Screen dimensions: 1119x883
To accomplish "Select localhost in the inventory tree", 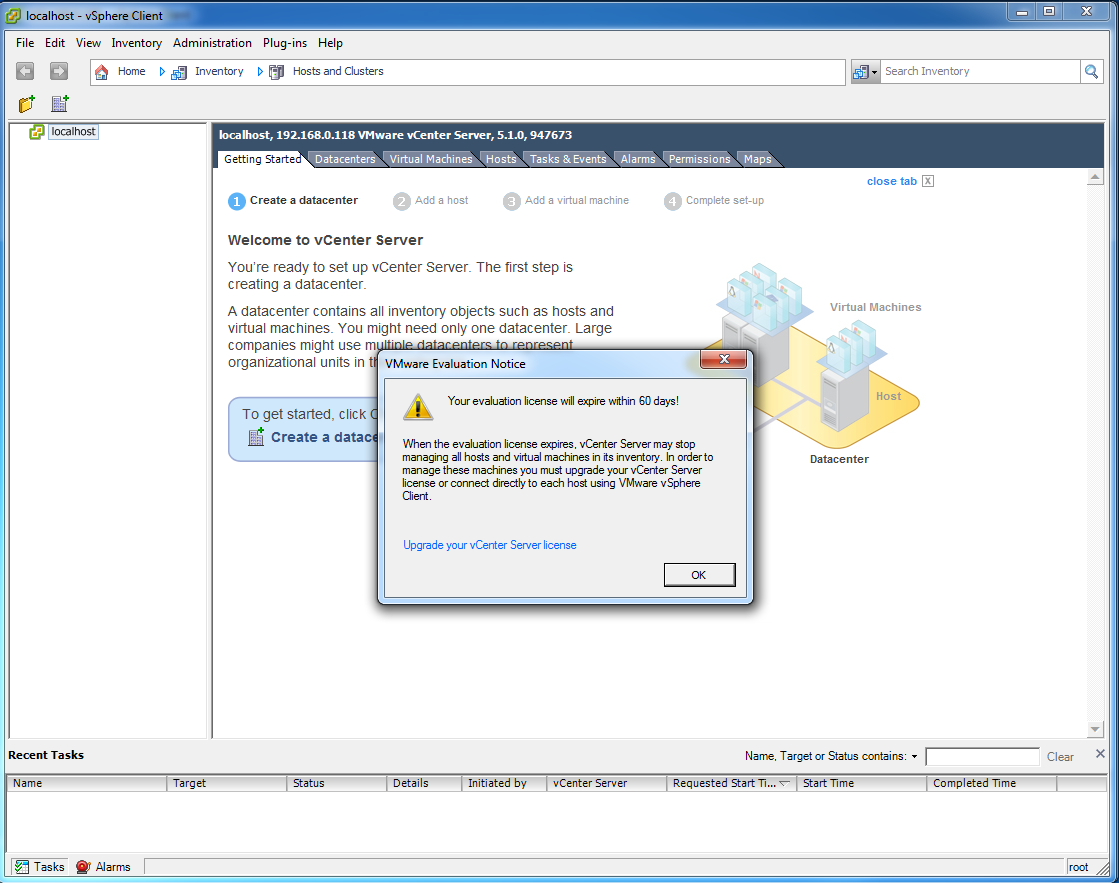I will [x=73, y=131].
